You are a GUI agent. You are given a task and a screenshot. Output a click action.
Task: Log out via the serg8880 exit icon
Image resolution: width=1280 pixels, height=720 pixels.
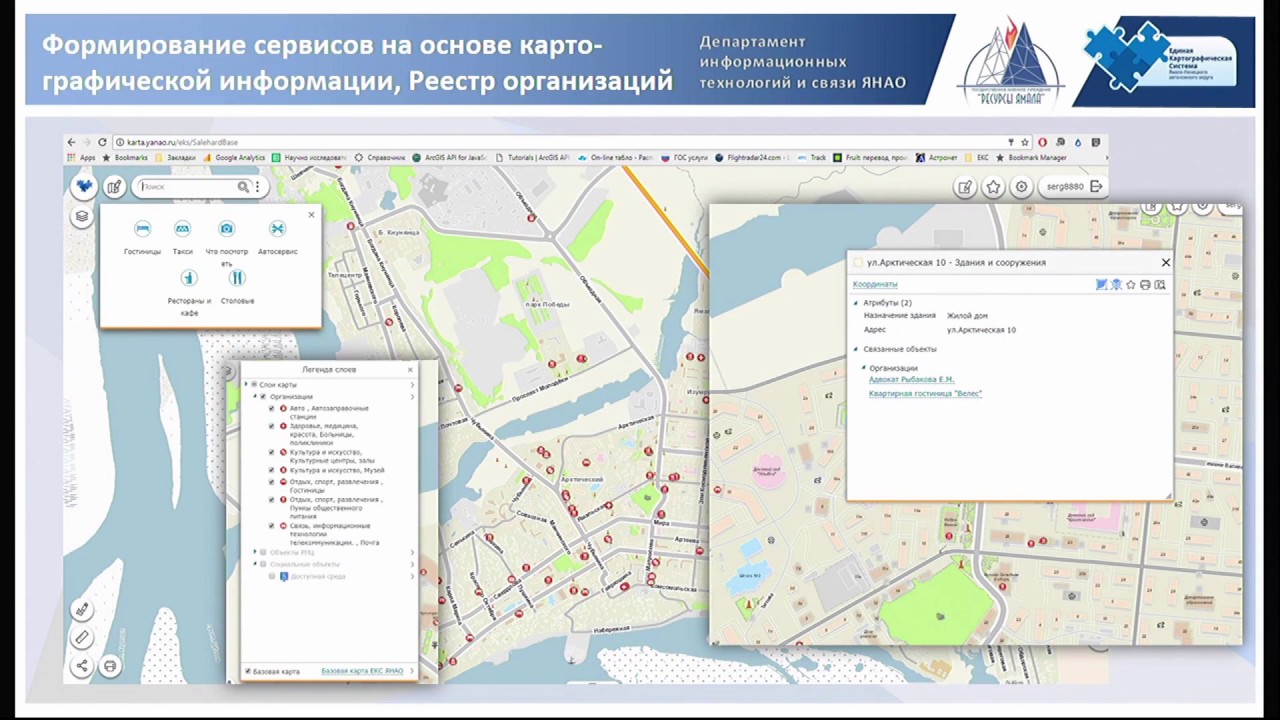(1097, 186)
